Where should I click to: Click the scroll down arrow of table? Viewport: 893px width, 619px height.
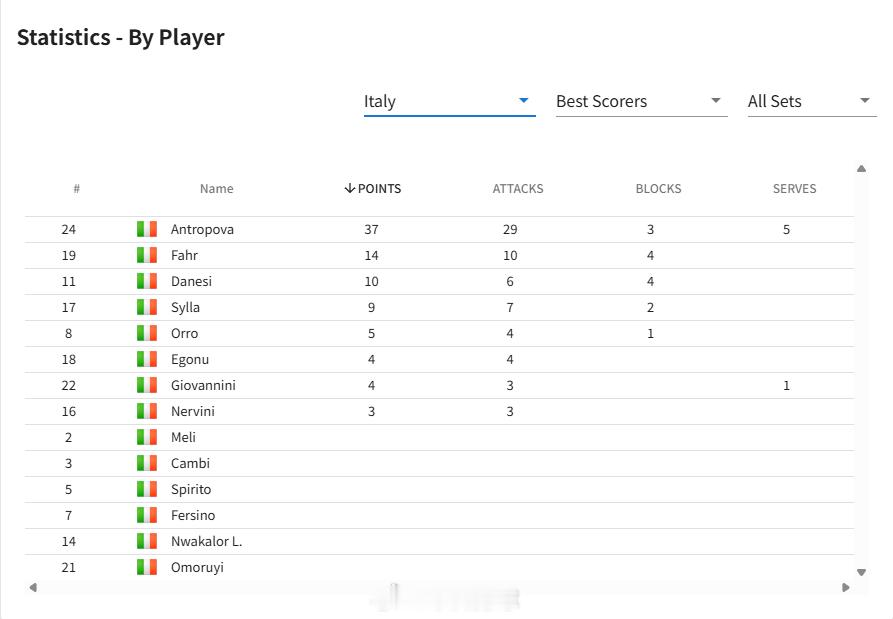tap(861, 572)
